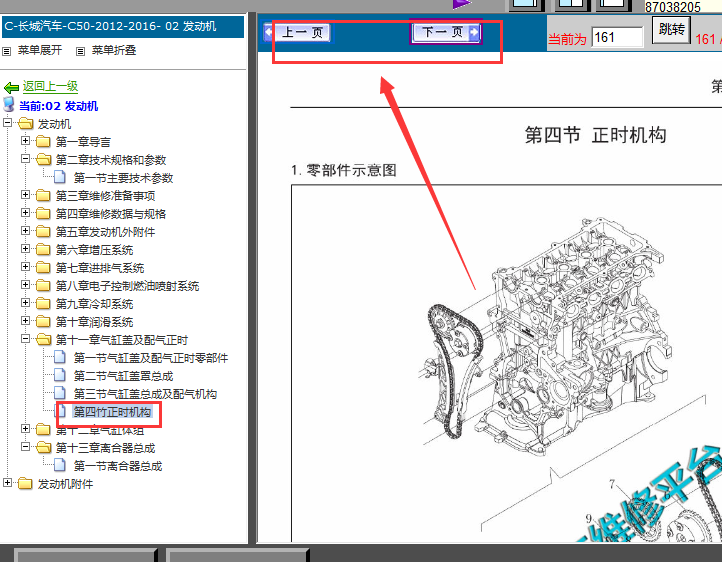Click folder icon of 第五章发动机外附件

43,231
